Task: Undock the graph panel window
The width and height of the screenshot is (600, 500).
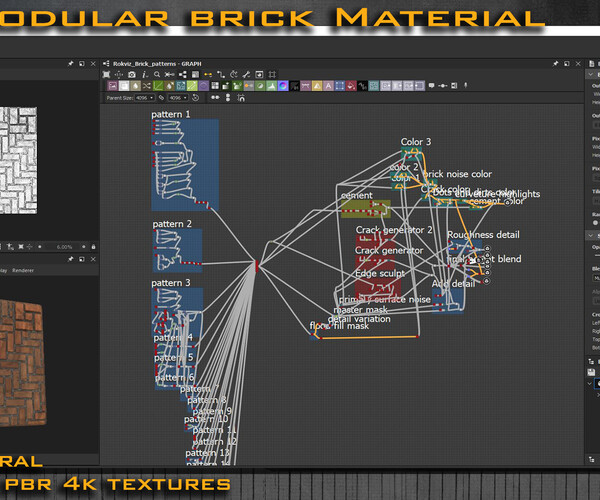Action: coord(567,64)
